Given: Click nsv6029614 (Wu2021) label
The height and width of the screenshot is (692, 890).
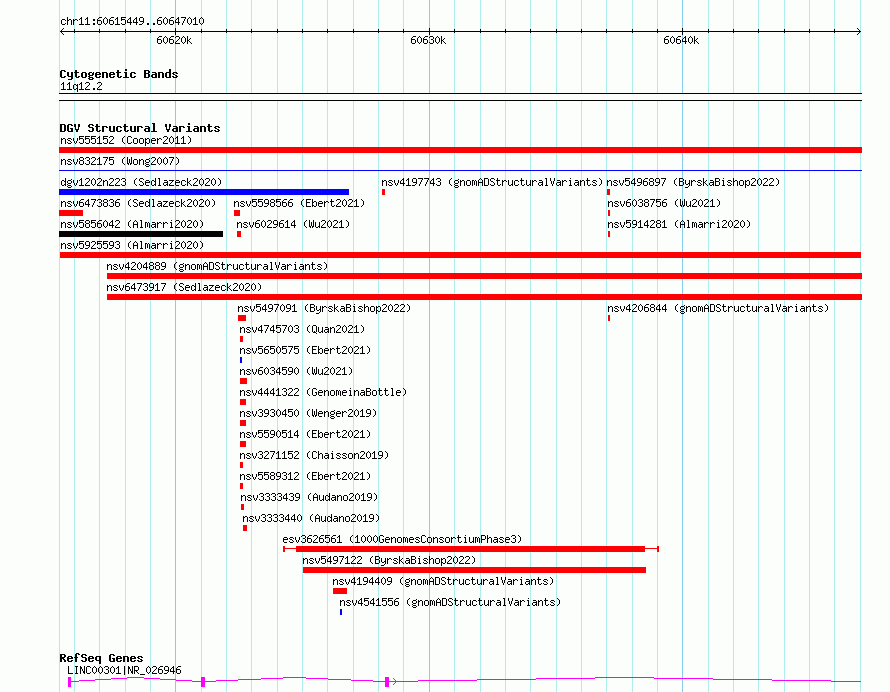Looking at the screenshot, I should [x=293, y=224].
